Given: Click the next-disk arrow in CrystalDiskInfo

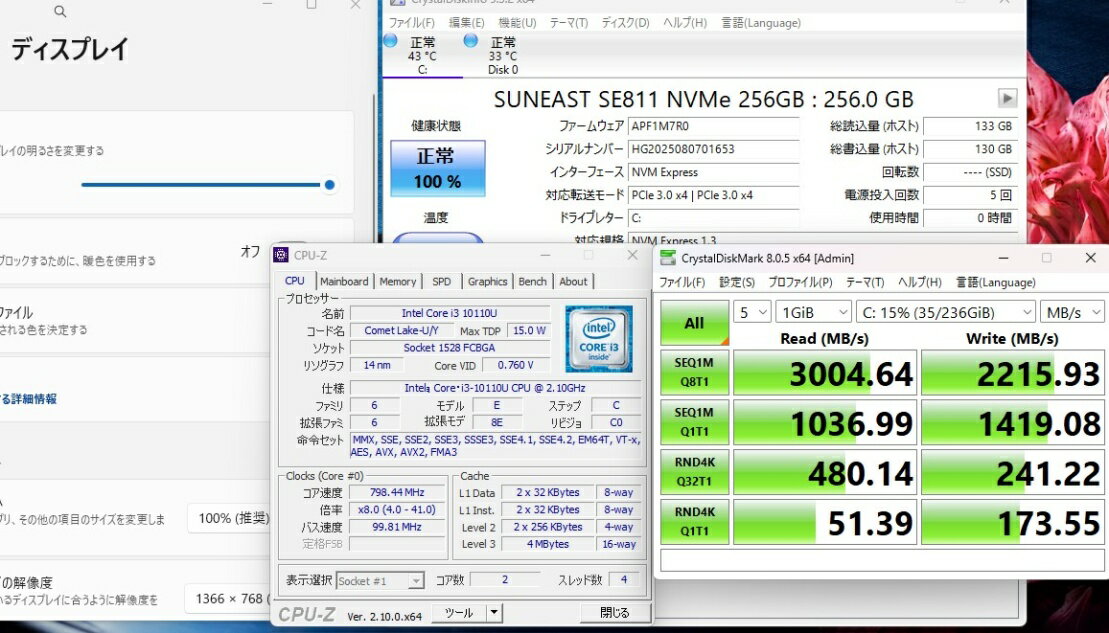Looking at the screenshot, I should (1007, 98).
